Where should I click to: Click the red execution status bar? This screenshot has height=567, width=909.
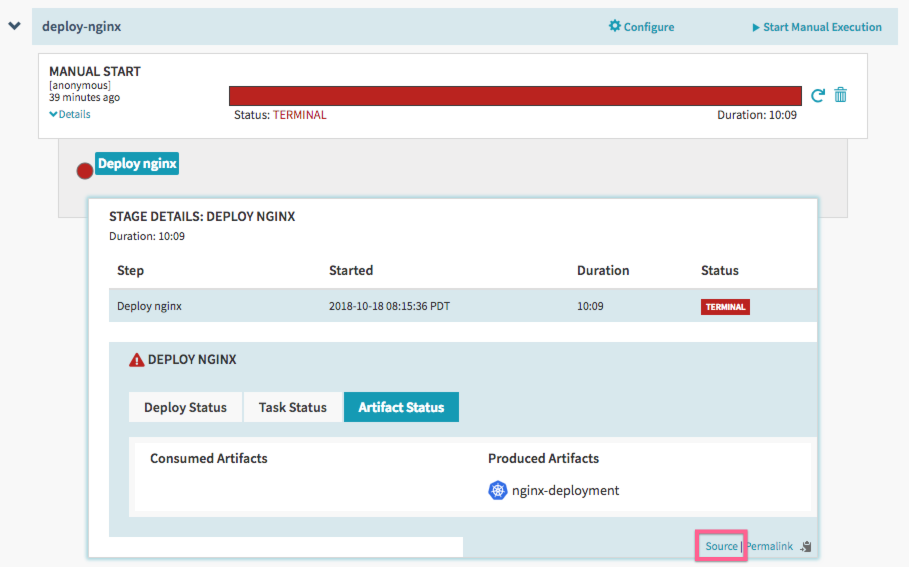click(x=515, y=95)
